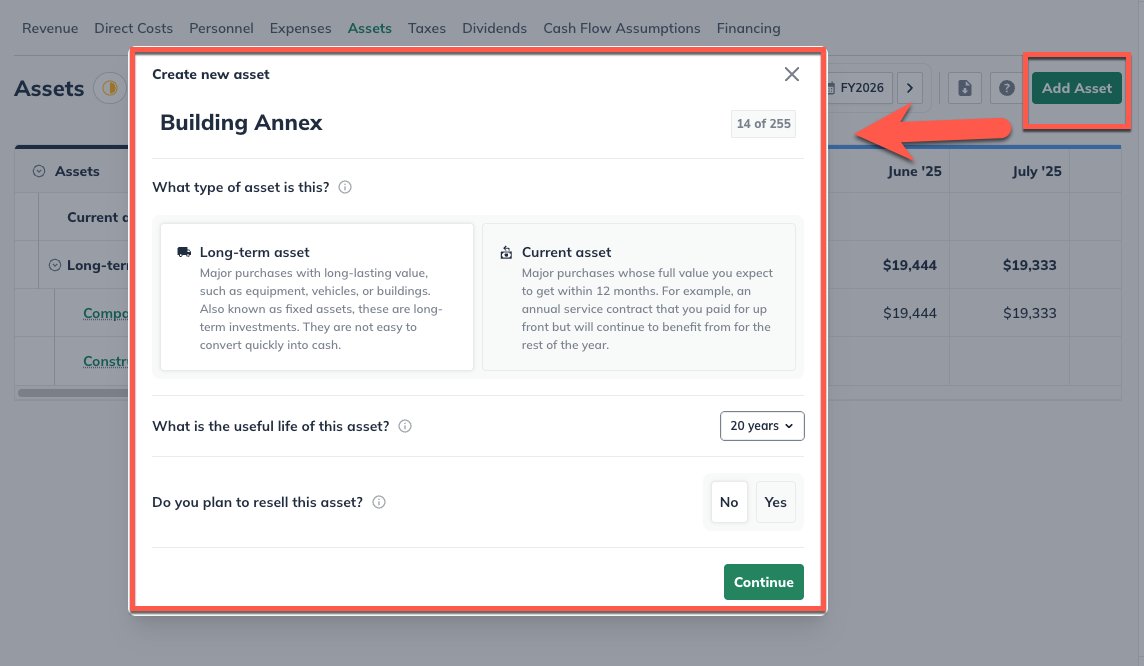Click the info icon beside asset type question
The image size is (1144, 666).
click(x=345, y=187)
